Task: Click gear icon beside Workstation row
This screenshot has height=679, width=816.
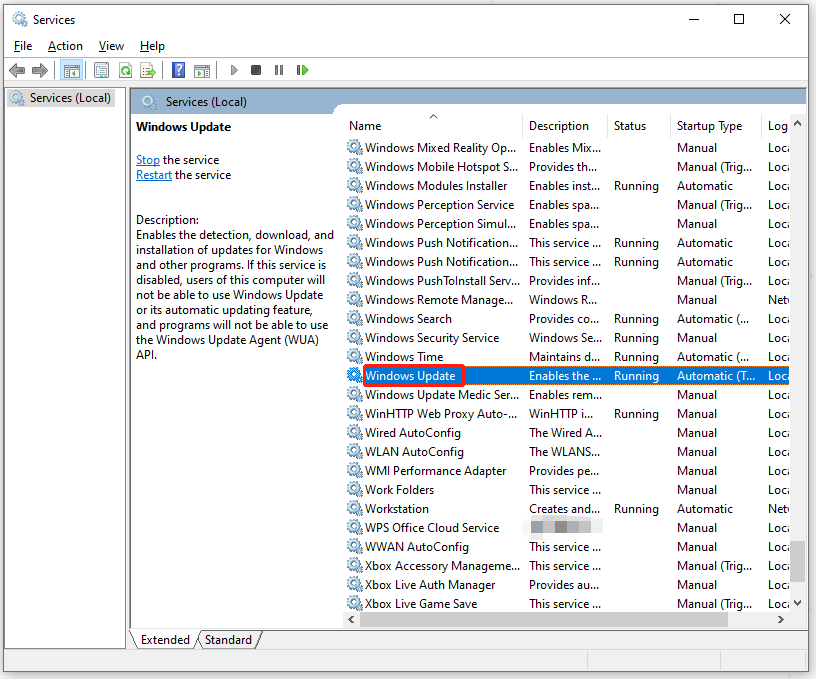Action: pyautogui.click(x=354, y=508)
